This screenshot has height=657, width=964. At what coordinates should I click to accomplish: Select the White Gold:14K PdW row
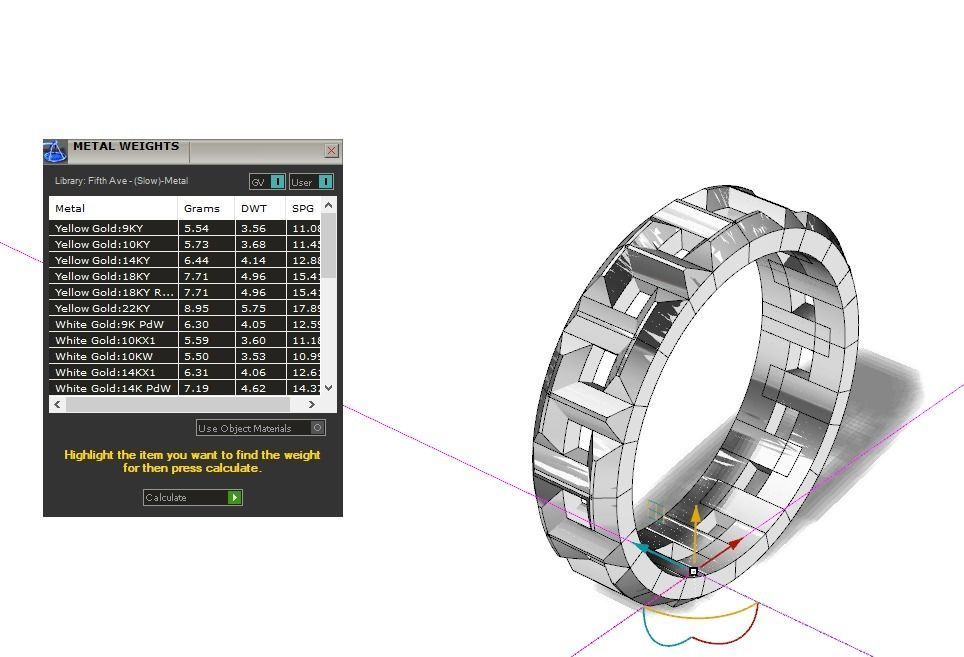point(184,388)
